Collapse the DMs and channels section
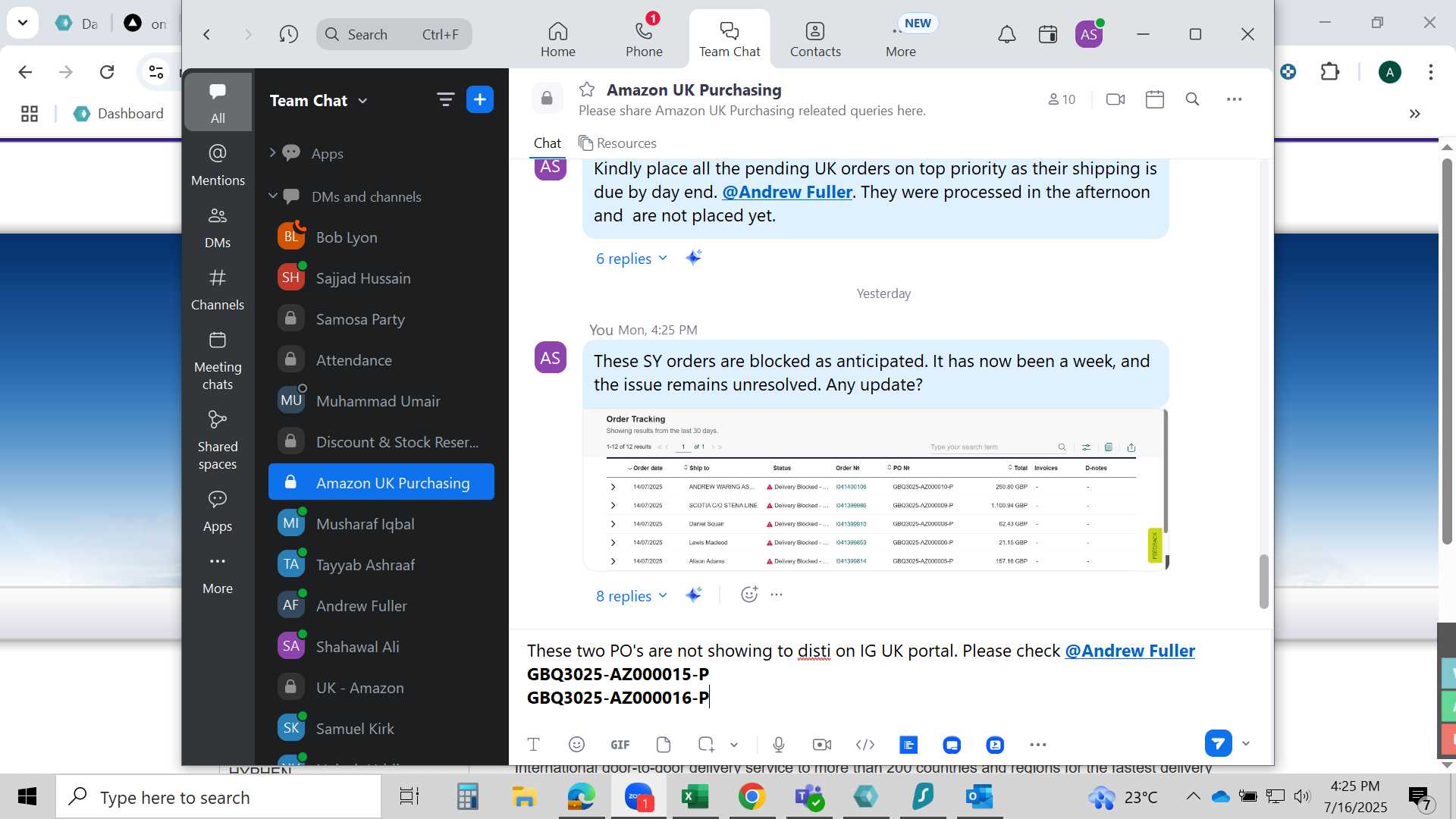1456x819 pixels. click(x=272, y=196)
